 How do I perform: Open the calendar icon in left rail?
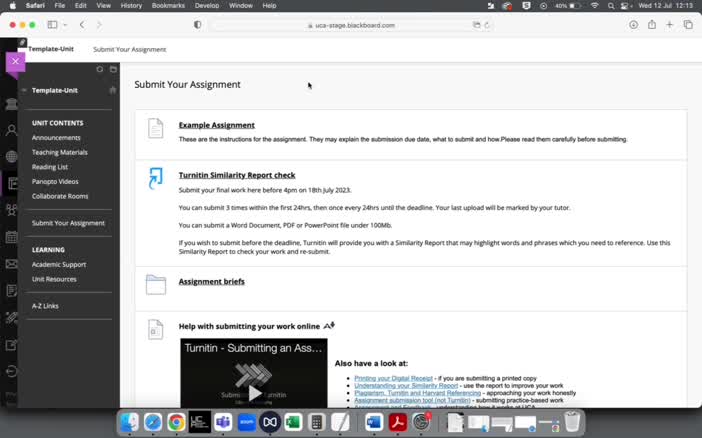pyautogui.click(x=11, y=237)
